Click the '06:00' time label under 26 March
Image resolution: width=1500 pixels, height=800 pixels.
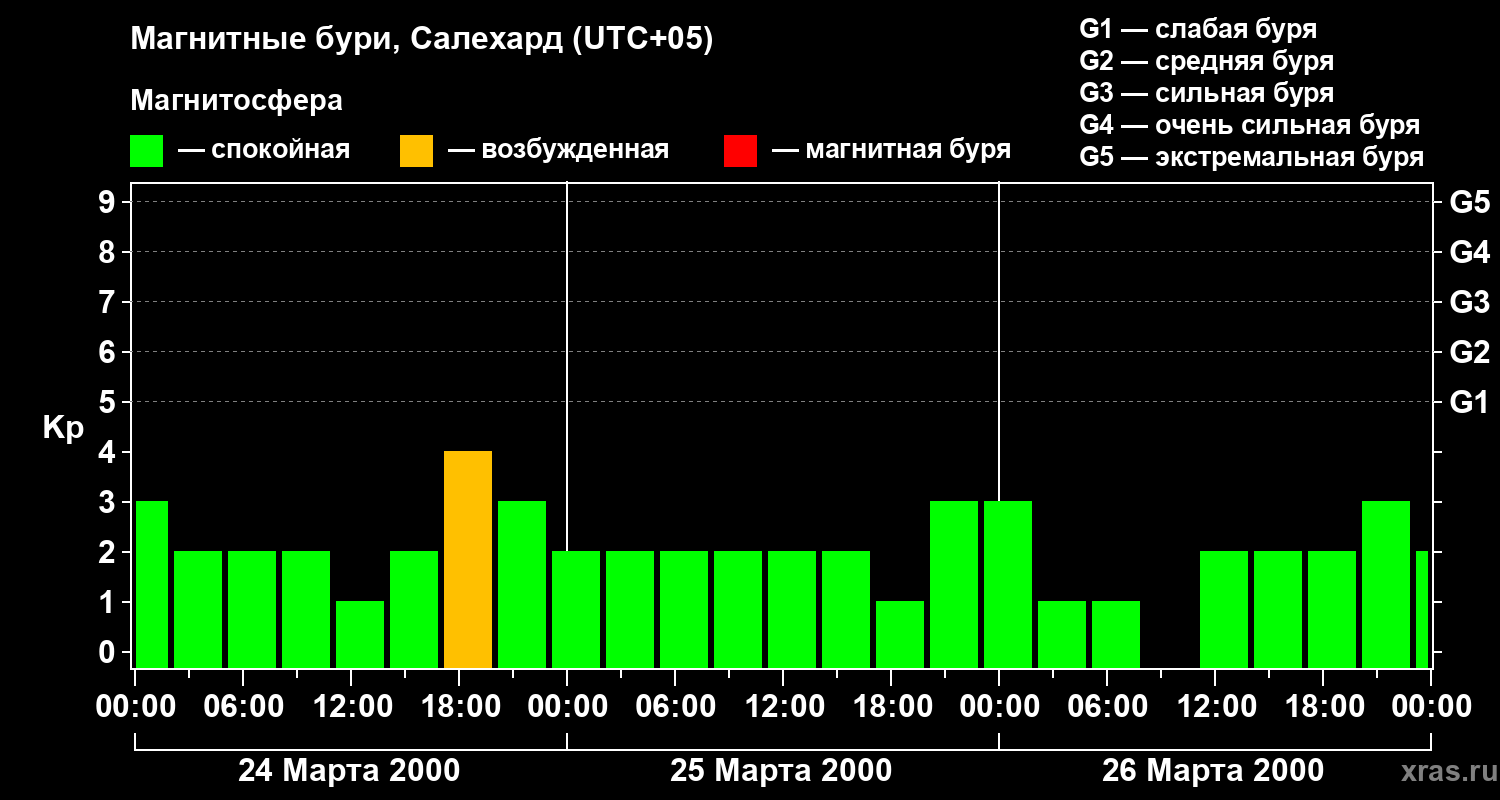point(1107,707)
